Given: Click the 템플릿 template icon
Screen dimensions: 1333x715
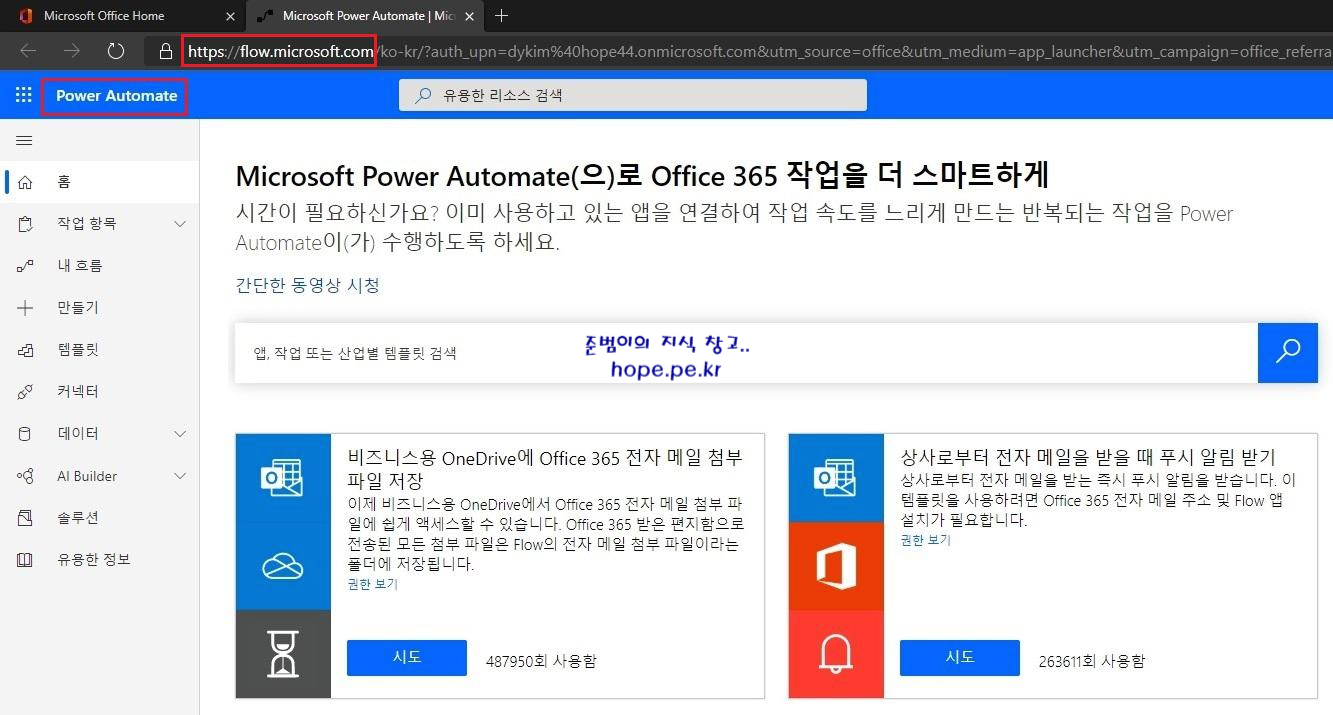Looking at the screenshot, I should point(26,350).
